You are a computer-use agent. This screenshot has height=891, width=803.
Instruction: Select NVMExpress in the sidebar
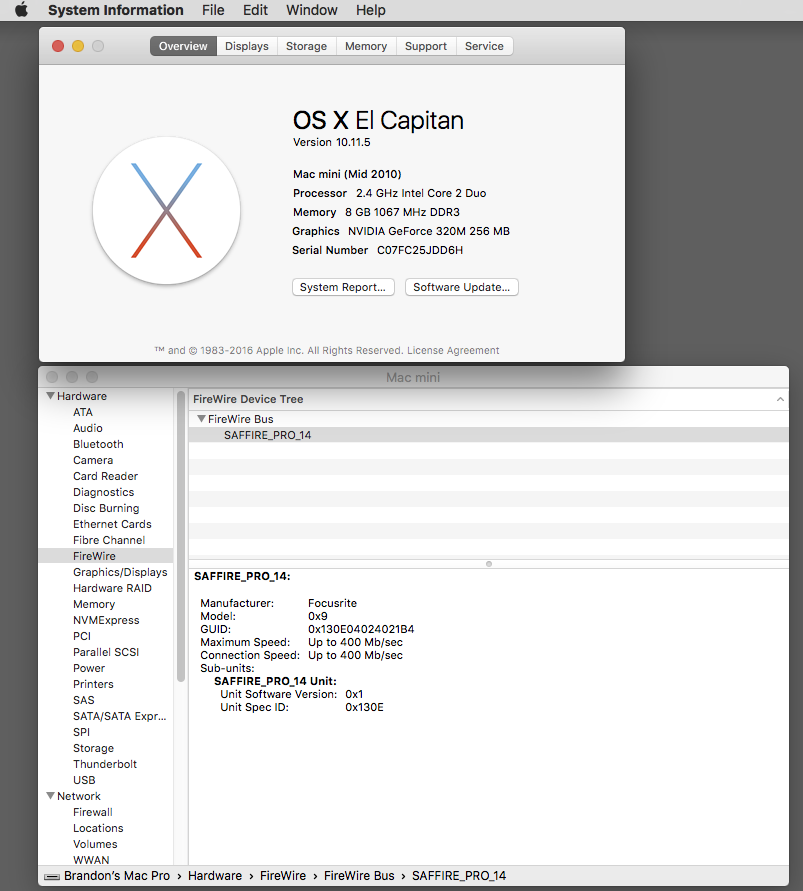pyautogui.click(x=106, y=620)
